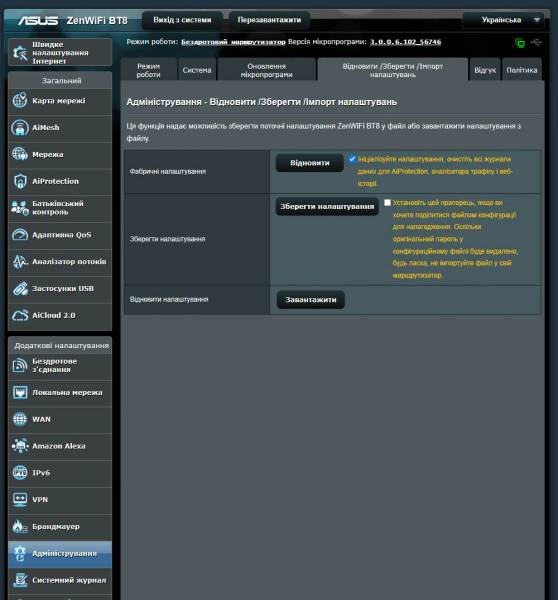
Task: Click Зберегти налаштування button
Action: coord(327,207)
